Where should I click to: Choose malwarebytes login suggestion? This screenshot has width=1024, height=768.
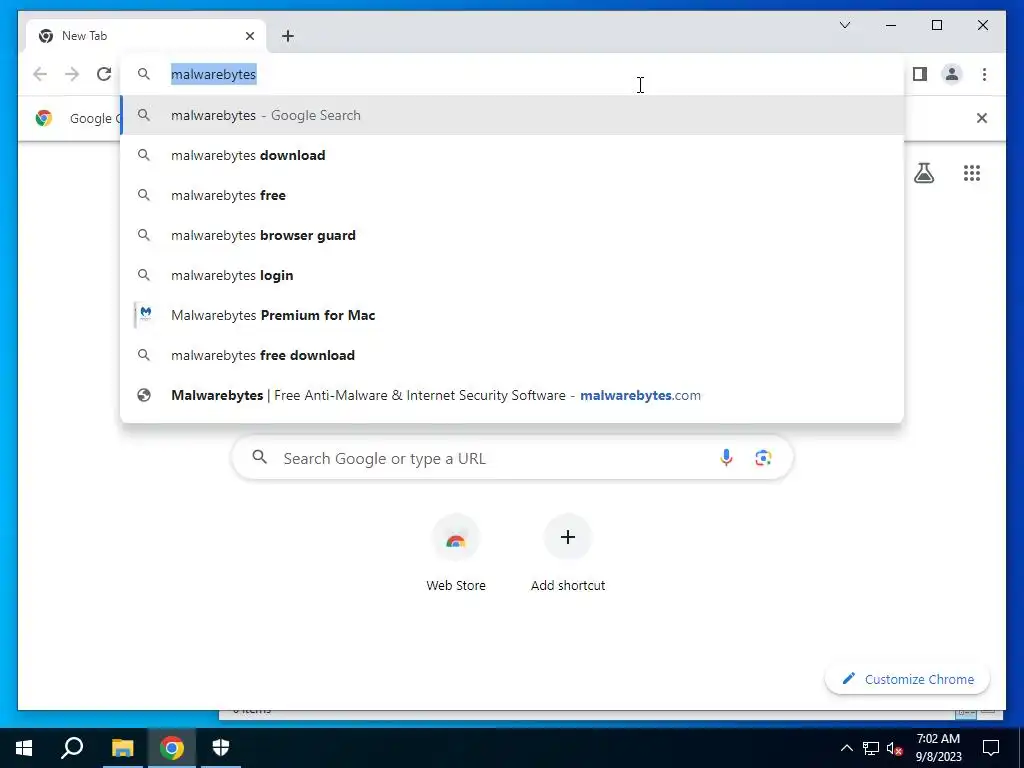point(512,275)
